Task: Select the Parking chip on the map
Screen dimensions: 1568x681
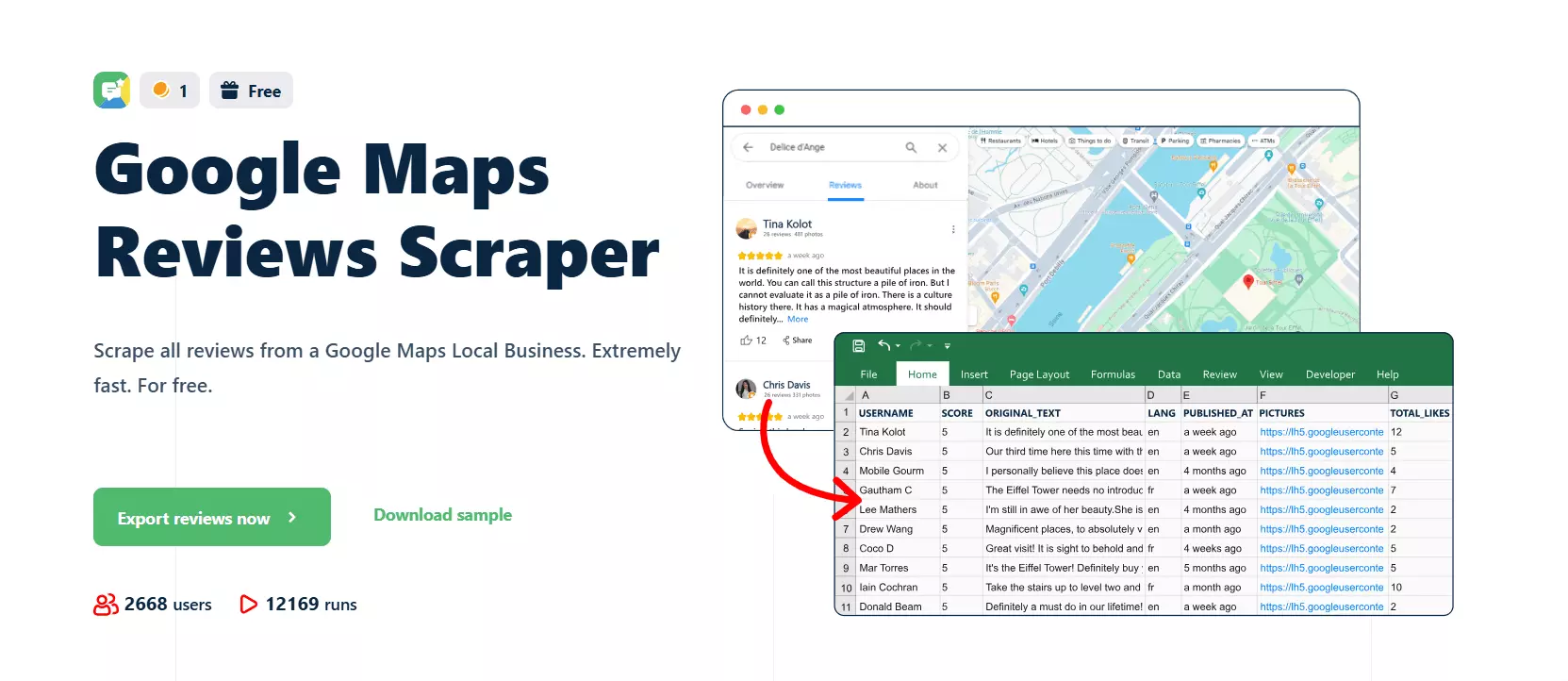Action: [1176, 141]
